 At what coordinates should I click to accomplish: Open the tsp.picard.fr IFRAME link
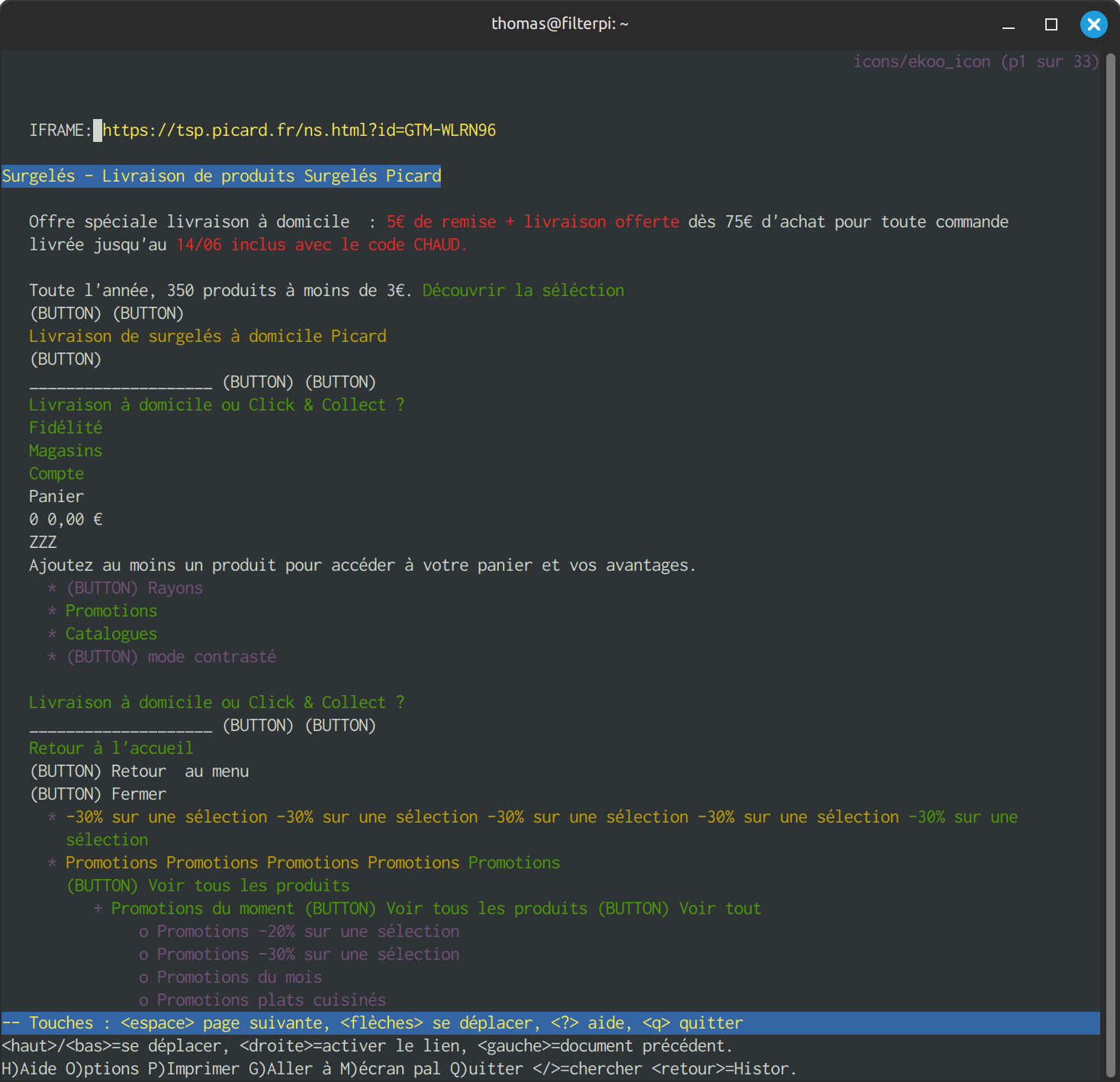tap(299, 130)
